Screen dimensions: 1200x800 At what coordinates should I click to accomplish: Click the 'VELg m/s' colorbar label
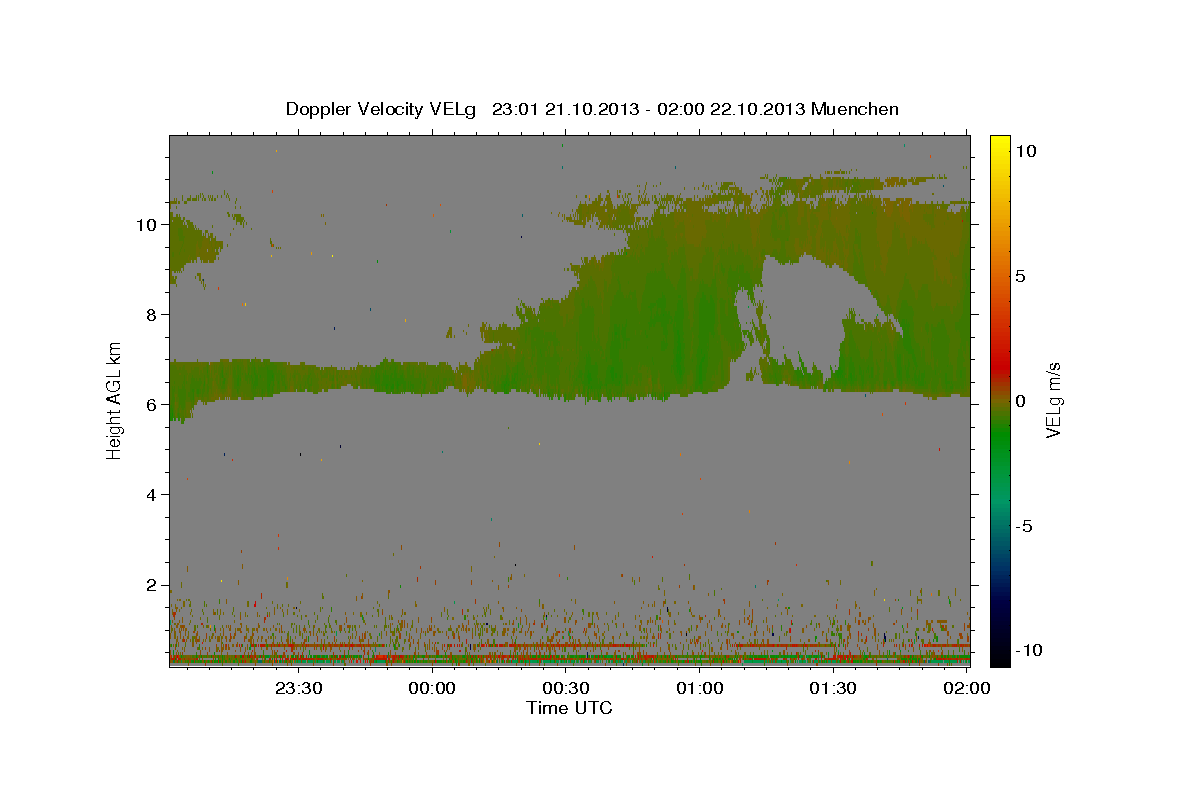tap(1053, 400)
